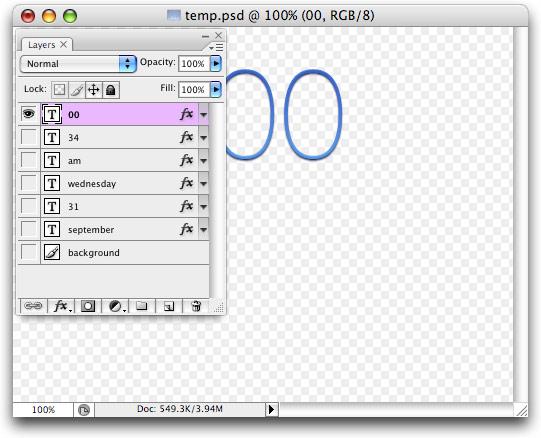This screenshot has height=438, width=541.
Task: Enable the lock position icon
Action: click(94, 90)
